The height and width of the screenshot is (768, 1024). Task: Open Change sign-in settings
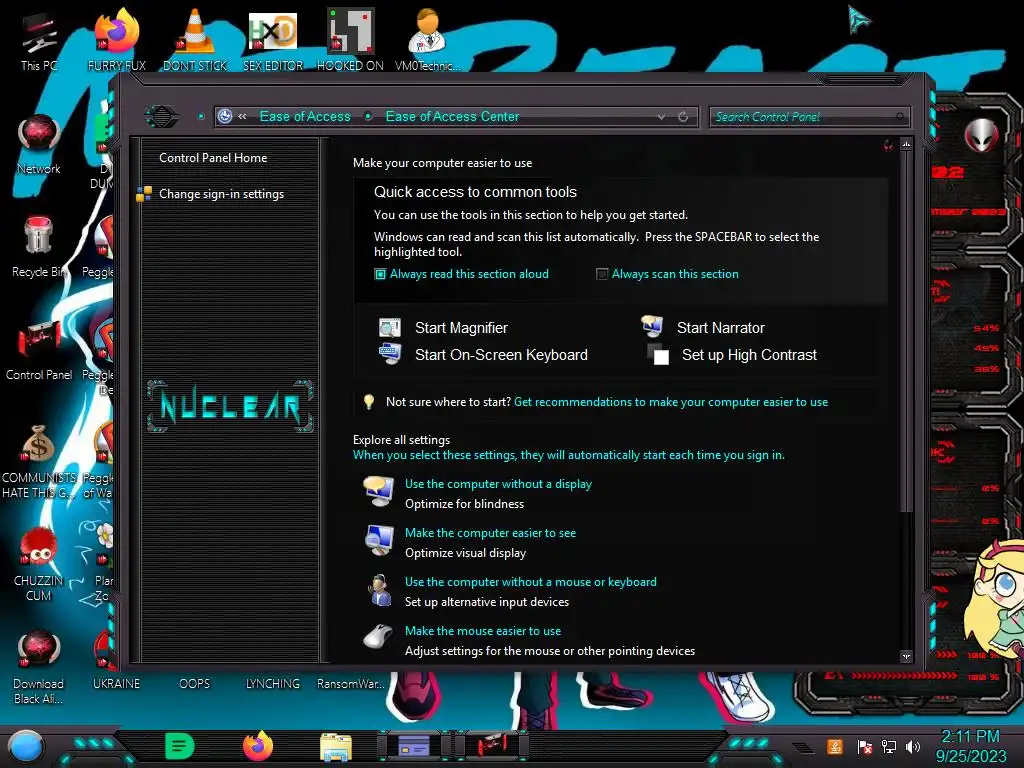[221, 194]
